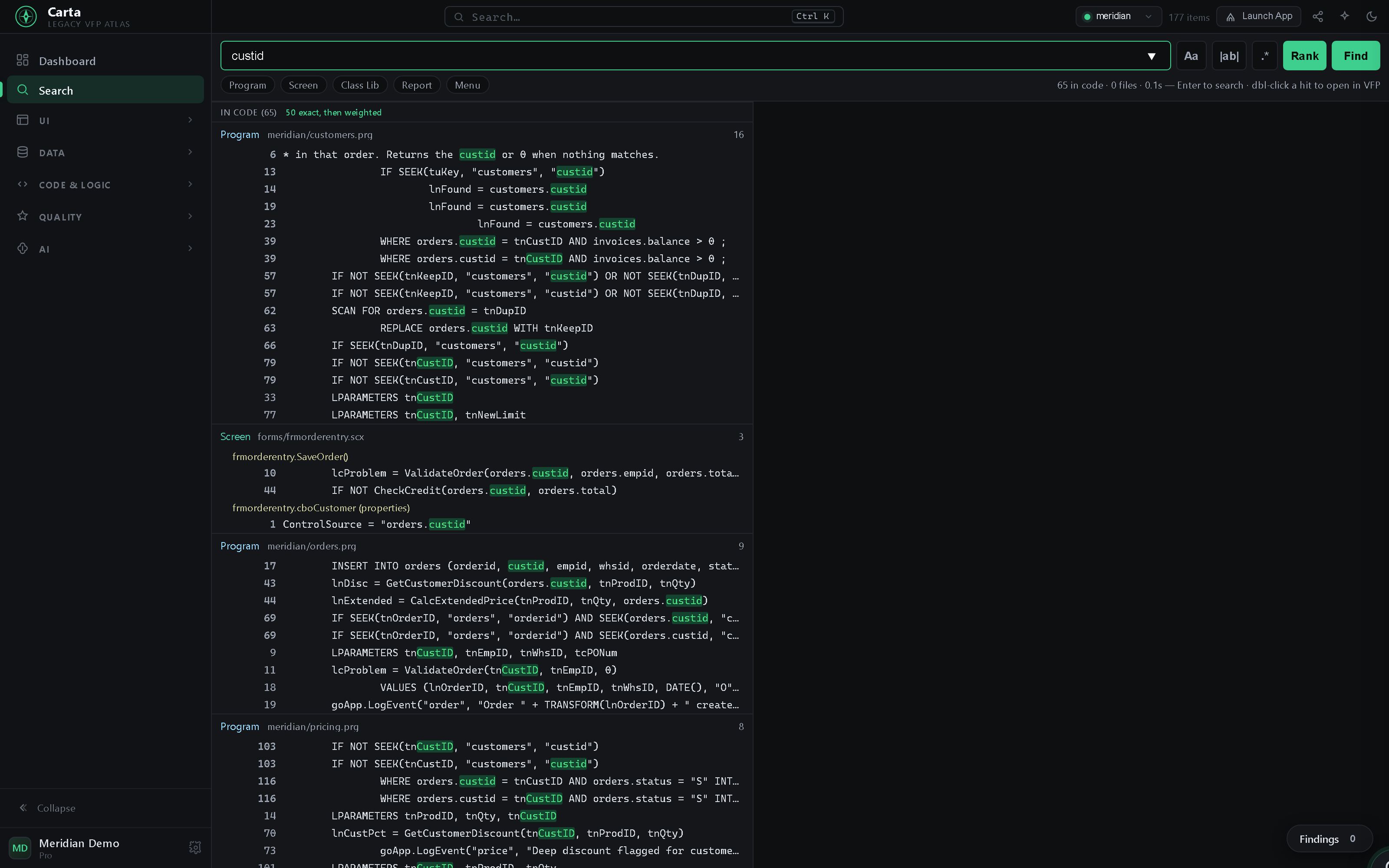The width and height of the screenshot is (1389, 868).
Task: Toggle the Program filter chip
Action: pos(247,85)
